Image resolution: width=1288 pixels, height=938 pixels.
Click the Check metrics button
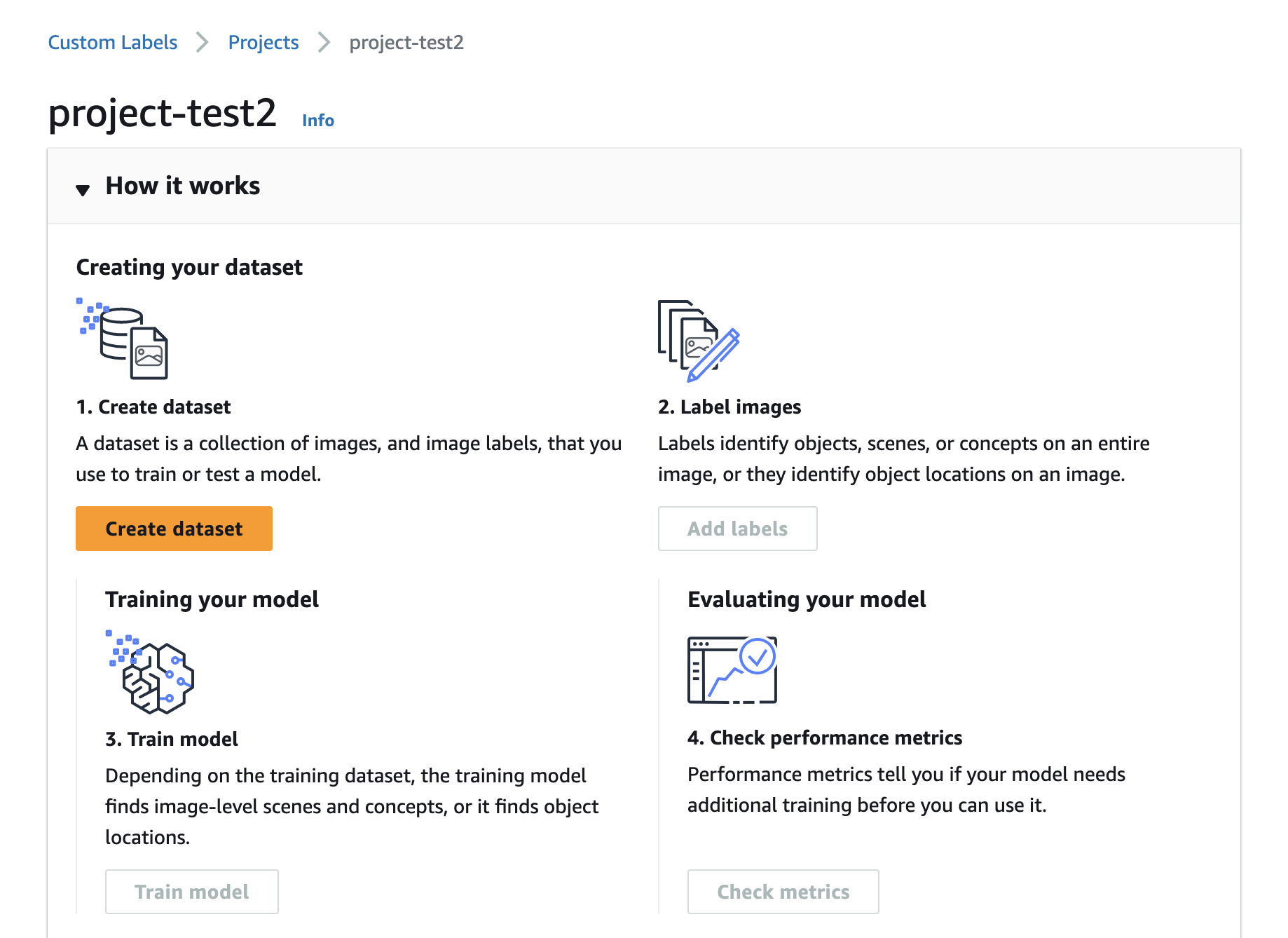[783, 892]
